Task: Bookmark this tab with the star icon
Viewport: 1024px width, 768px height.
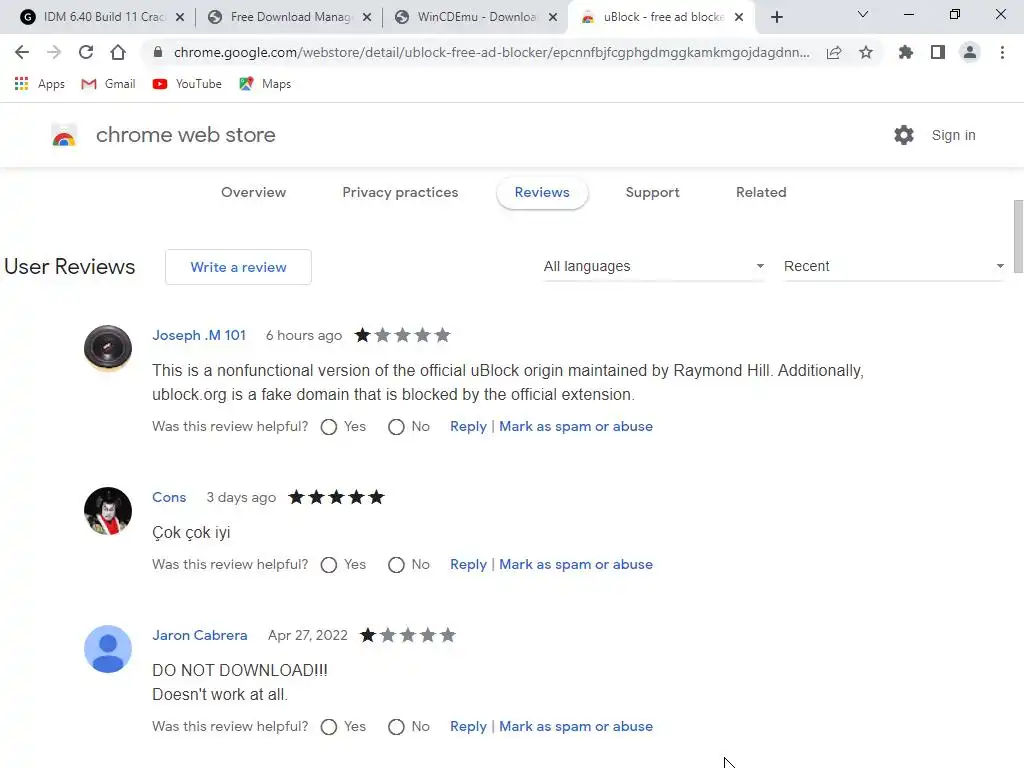Action: 866,52
